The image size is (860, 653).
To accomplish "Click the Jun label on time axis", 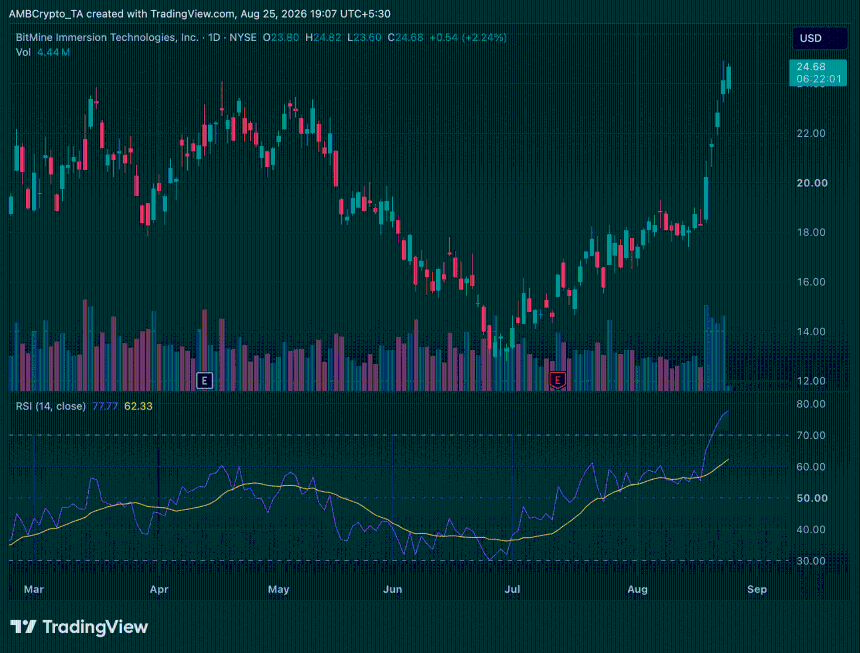I will [392, 589].
